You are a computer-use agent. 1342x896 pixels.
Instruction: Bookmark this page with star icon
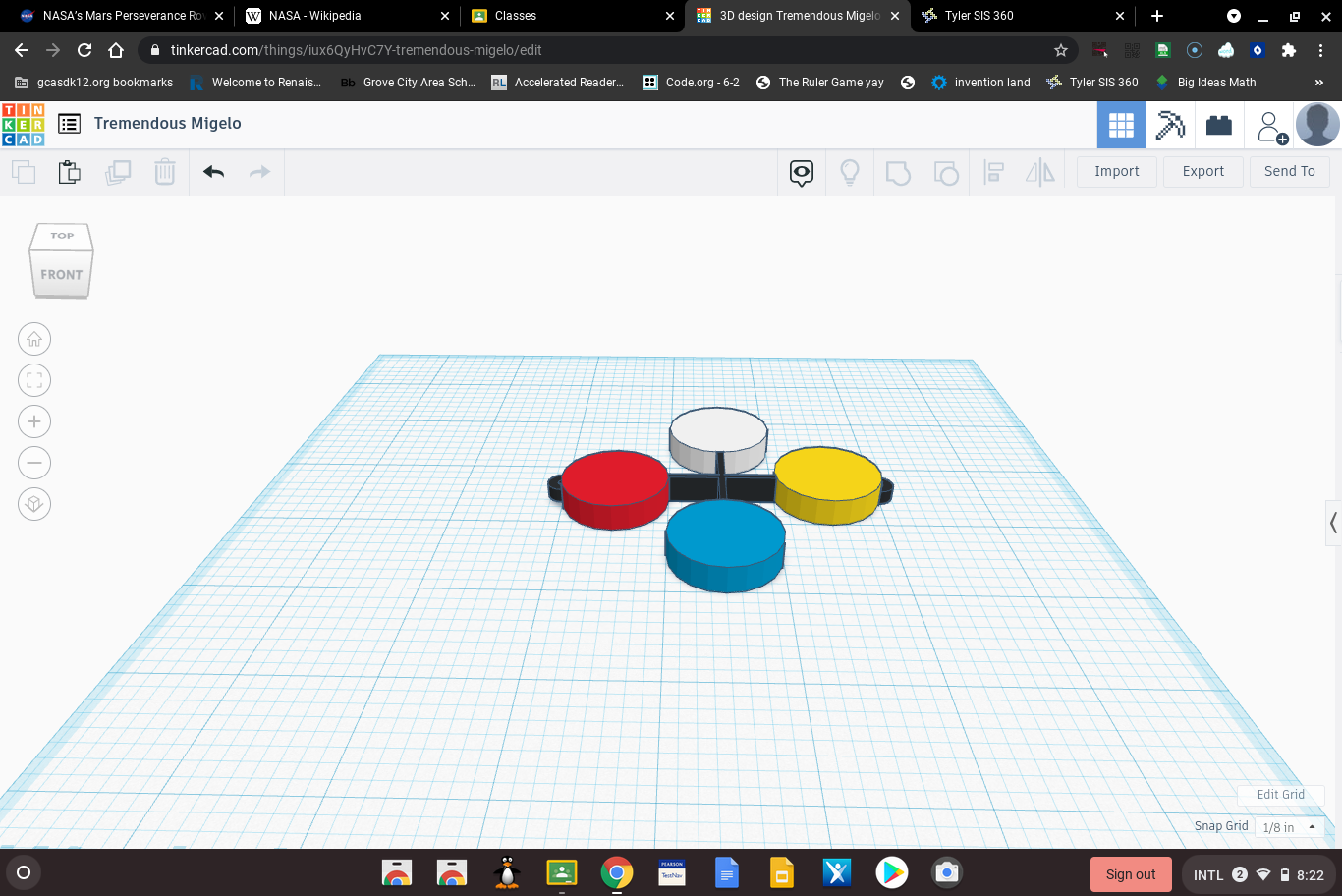click(1061, 50)
